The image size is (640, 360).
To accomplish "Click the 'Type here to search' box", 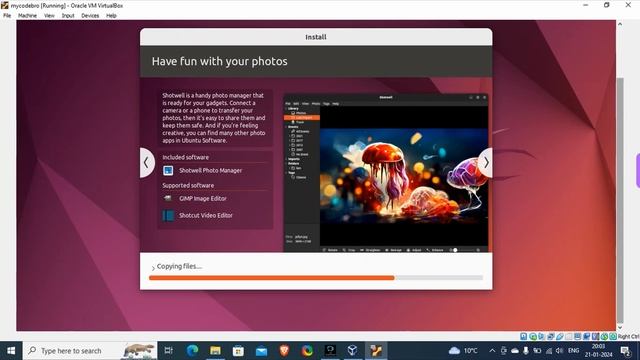I will (x=90, y=351).
